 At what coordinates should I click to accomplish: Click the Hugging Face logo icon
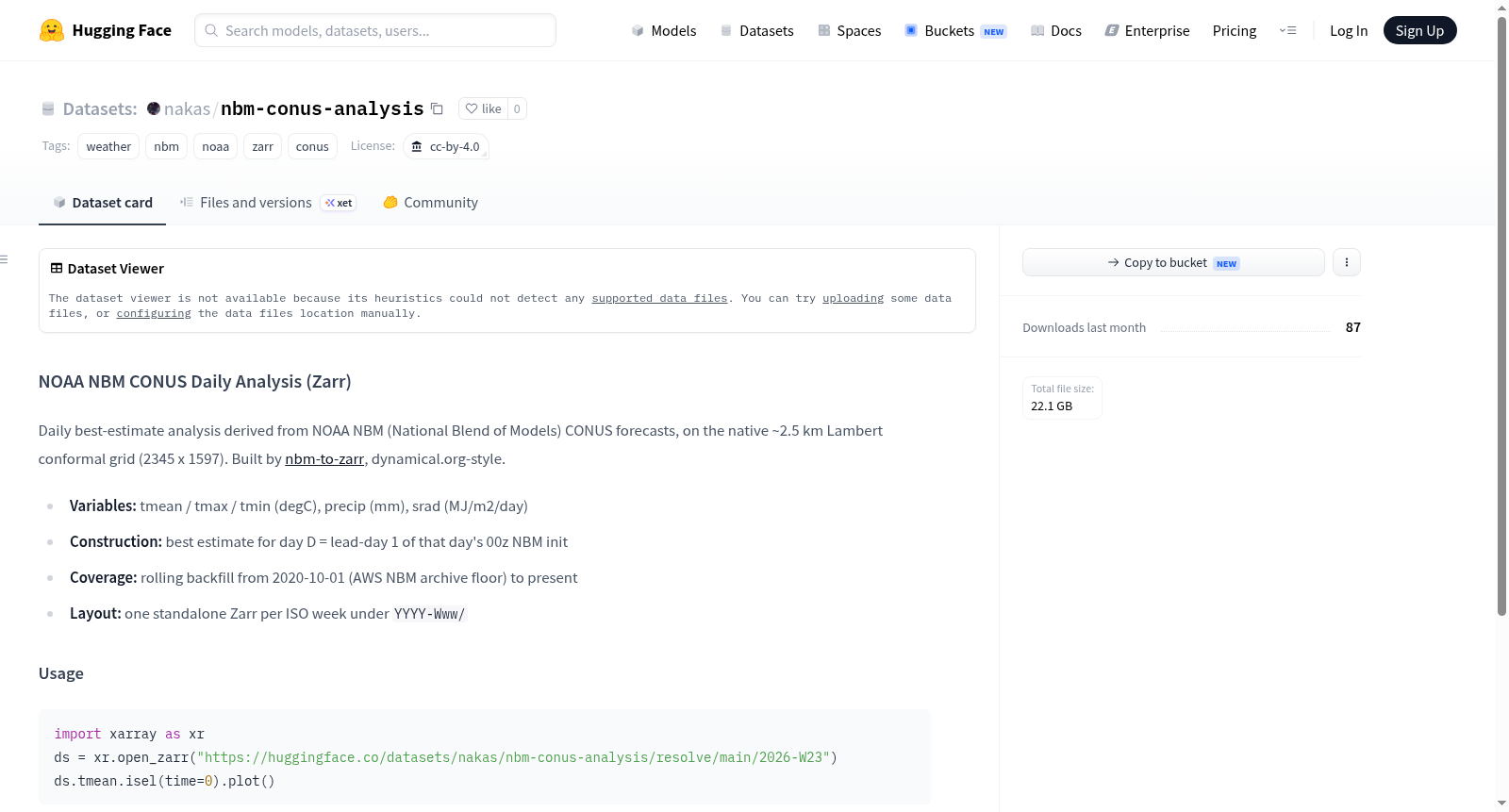pos(52,30)
